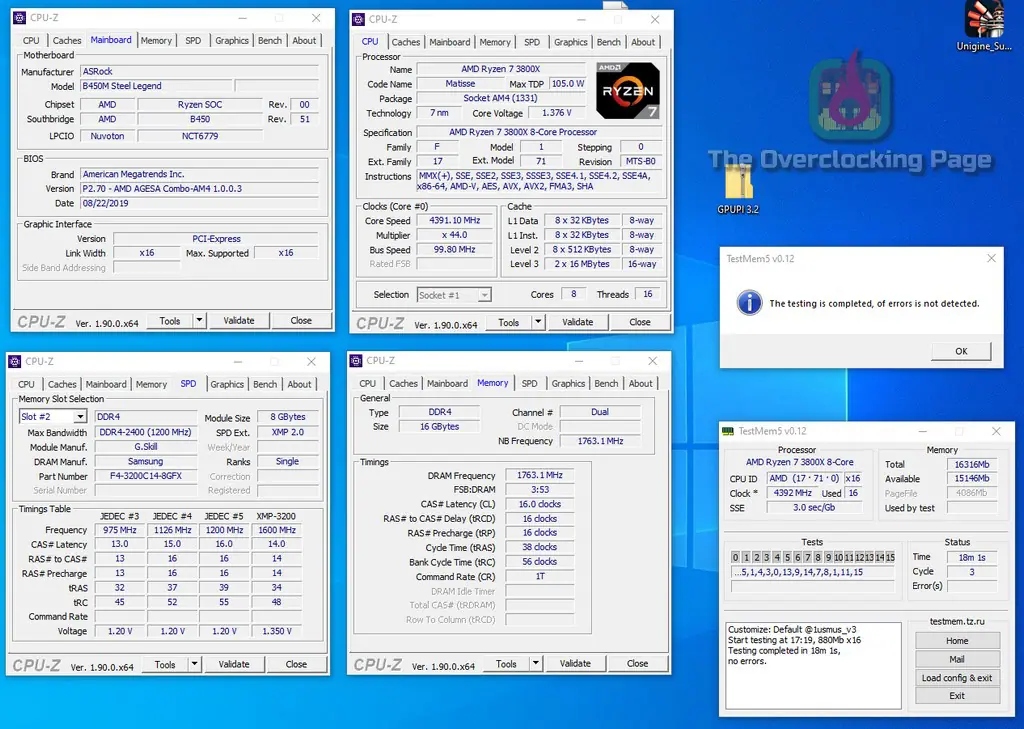
Task: Open Bench tab in Motherboard info window
Action: (x=270, y=41)
